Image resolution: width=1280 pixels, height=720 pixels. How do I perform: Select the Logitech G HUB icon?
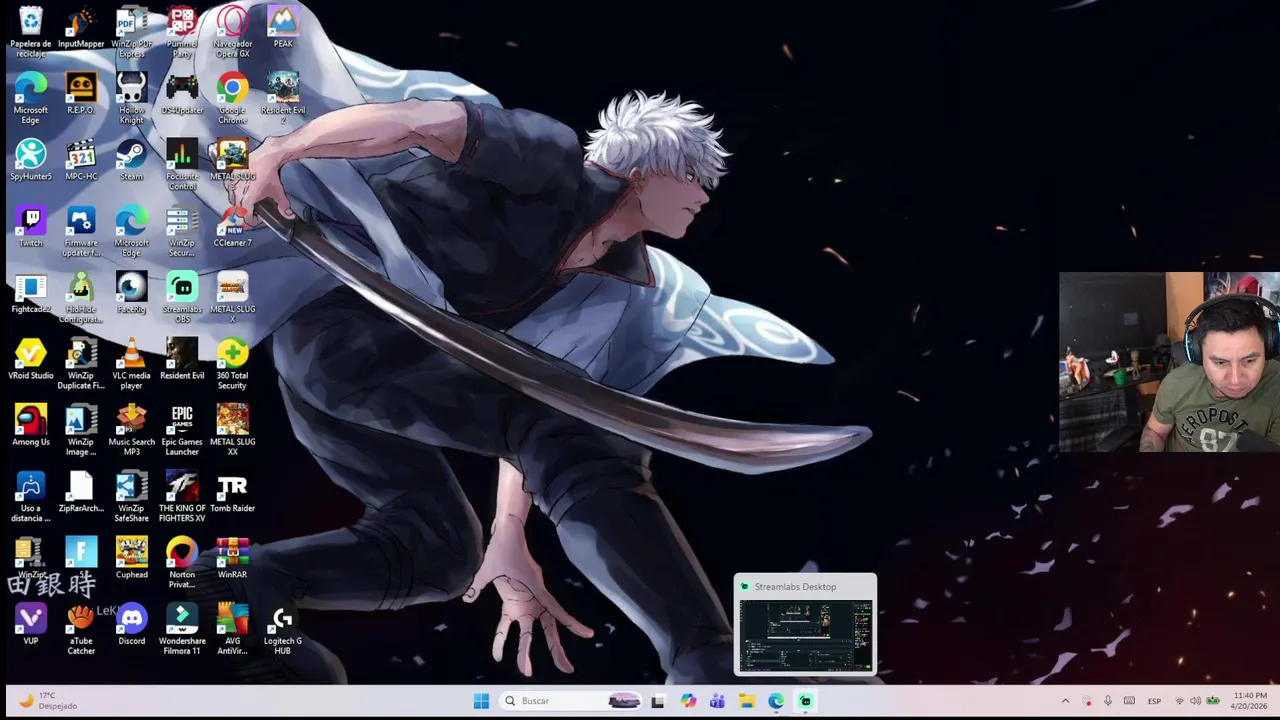click(283, 630)
